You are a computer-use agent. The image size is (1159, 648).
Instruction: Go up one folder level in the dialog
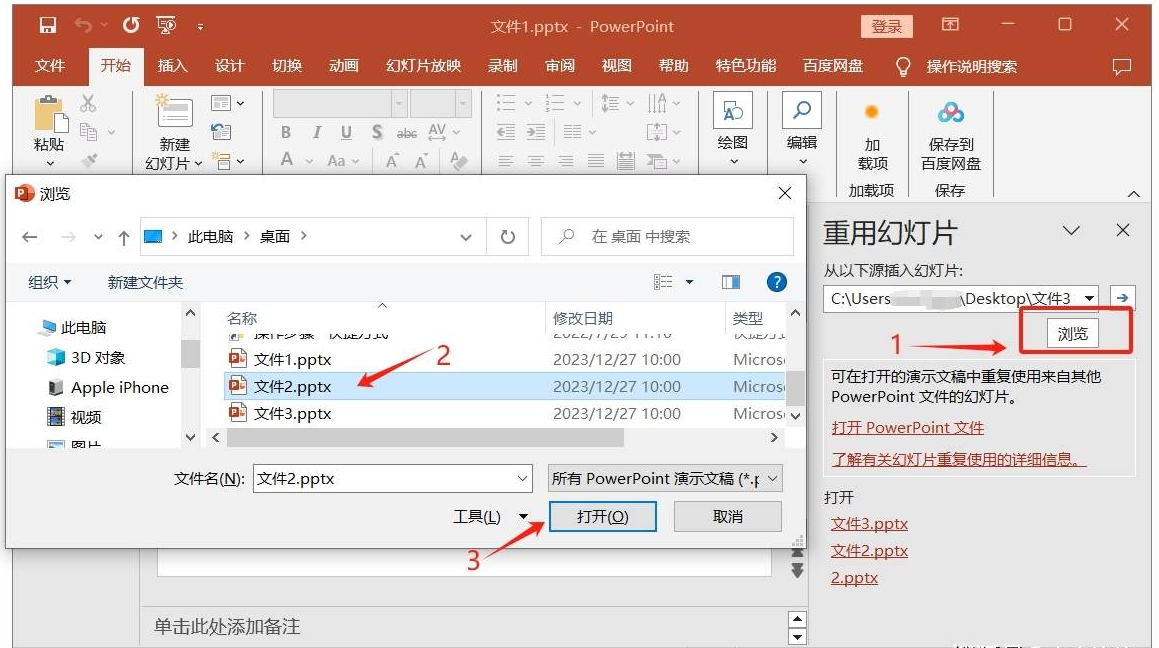tap(123, 237)
